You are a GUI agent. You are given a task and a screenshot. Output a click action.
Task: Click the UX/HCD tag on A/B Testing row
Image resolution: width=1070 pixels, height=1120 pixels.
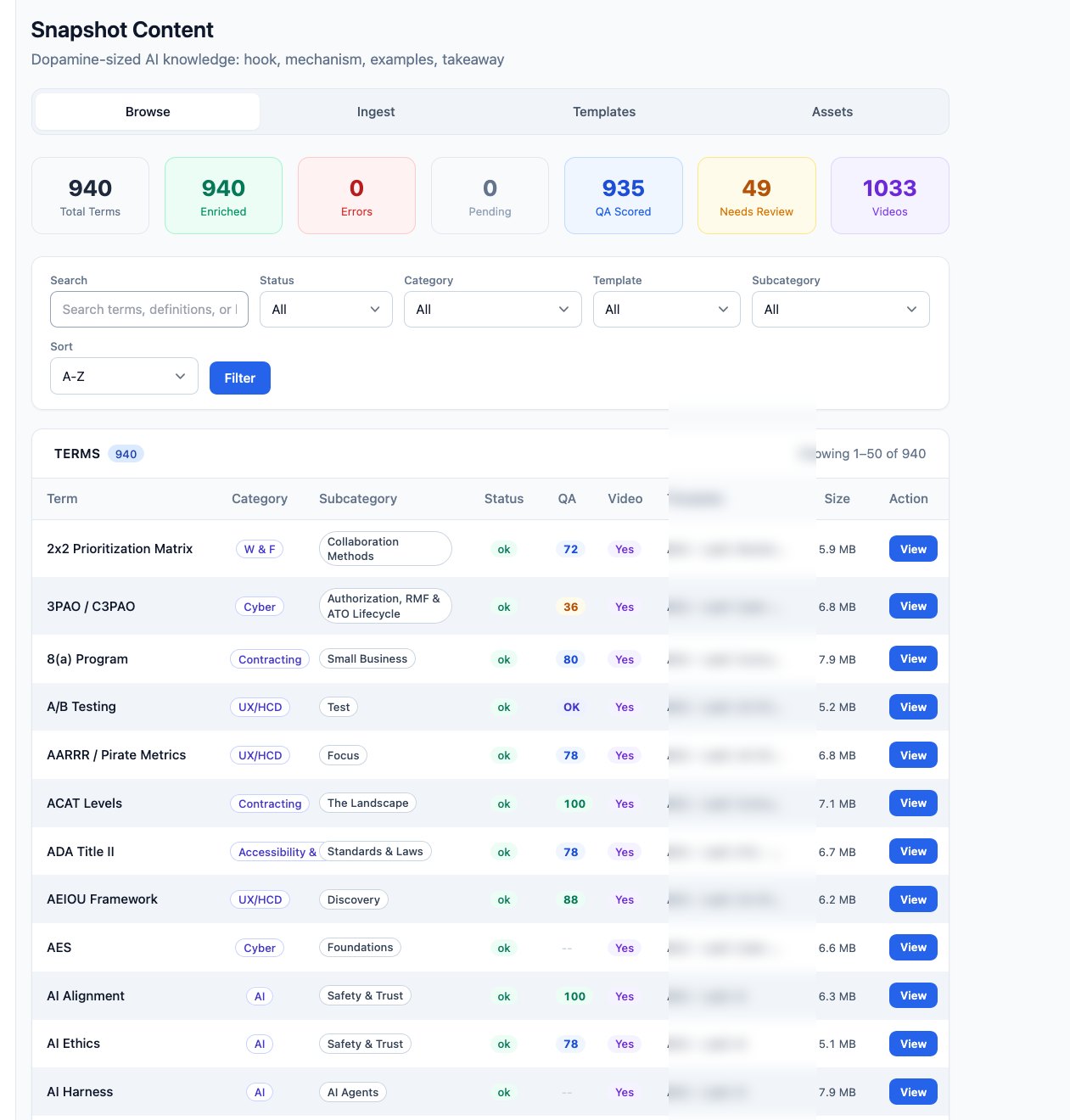(260, 707)
